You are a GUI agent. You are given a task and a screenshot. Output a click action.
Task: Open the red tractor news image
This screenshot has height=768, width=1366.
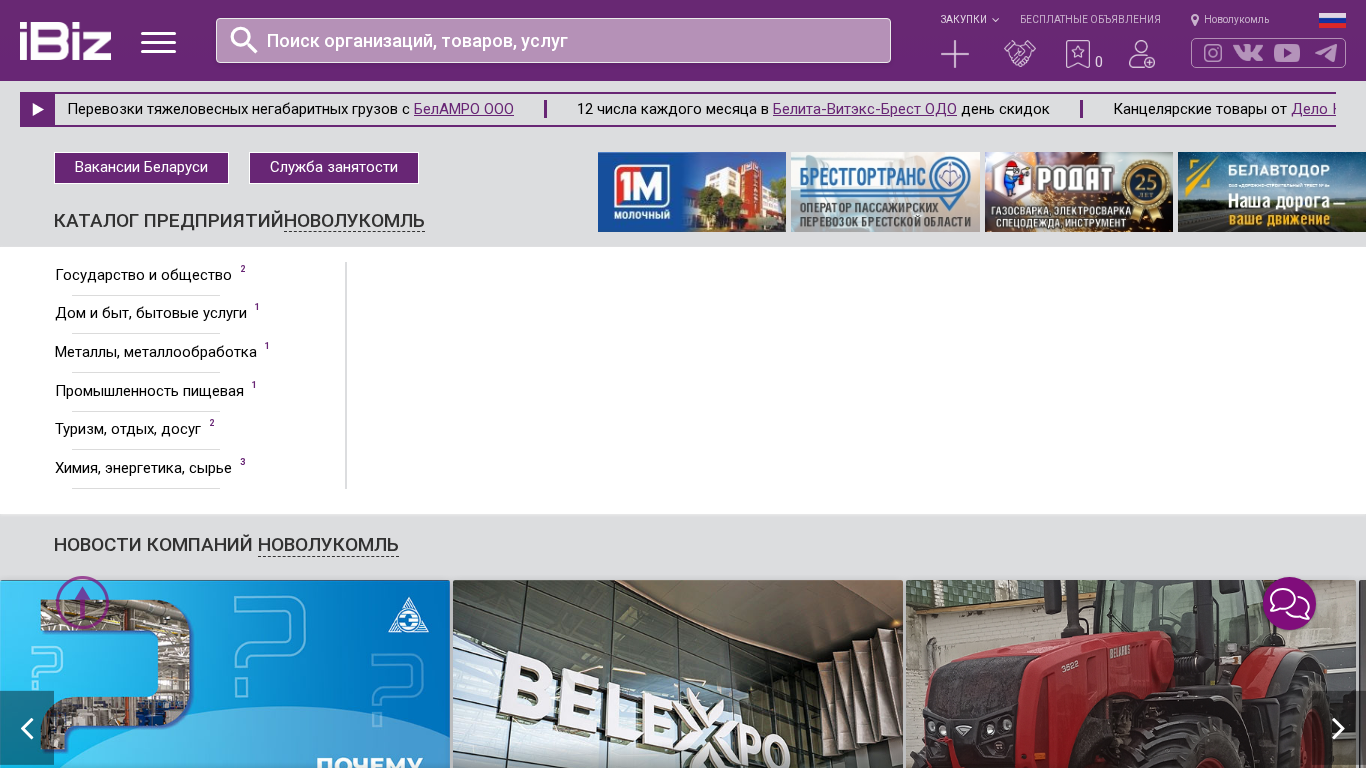[x=1131, y=674]
